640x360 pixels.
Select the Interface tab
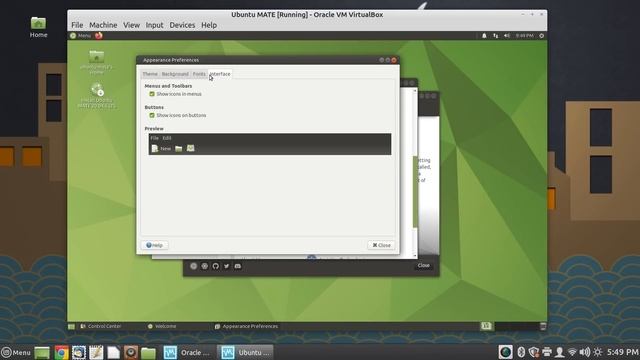220,74
